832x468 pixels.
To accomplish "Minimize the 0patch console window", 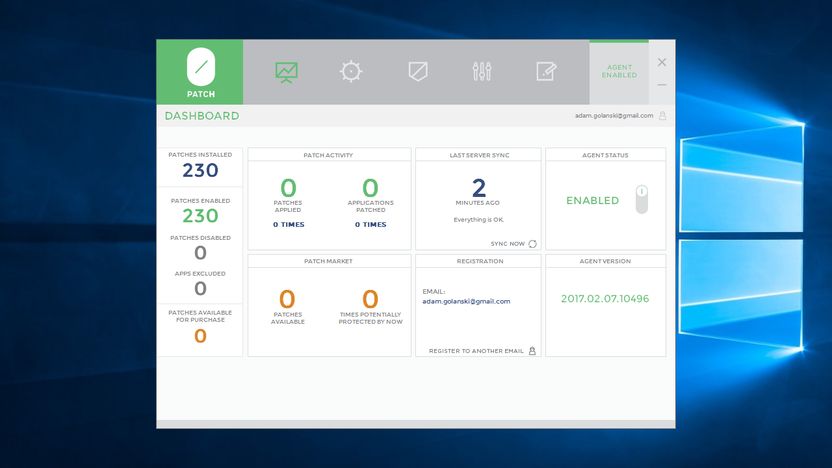I will click(662, 85).
